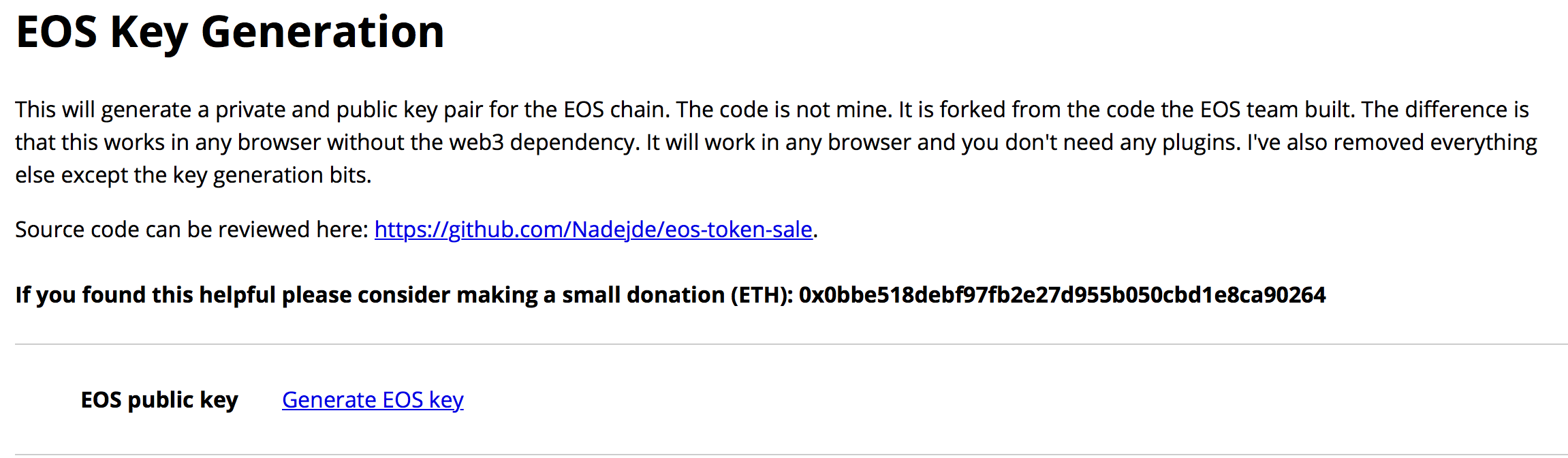1568x458 pixels.
Task: Click 'Nadejde' inside the GitHub URL
Action: (611, 230)
